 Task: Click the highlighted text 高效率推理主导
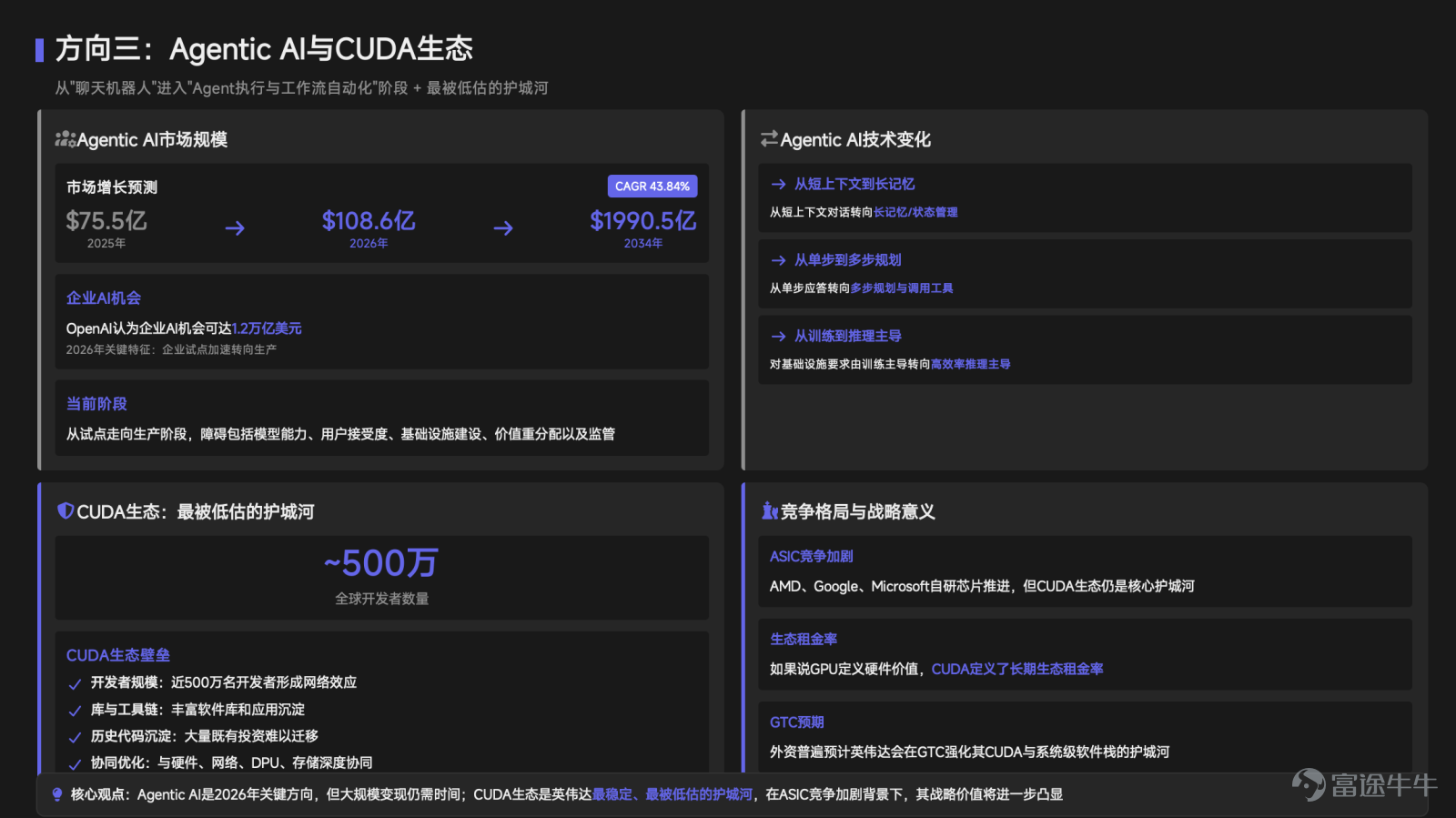pos(970,364)
